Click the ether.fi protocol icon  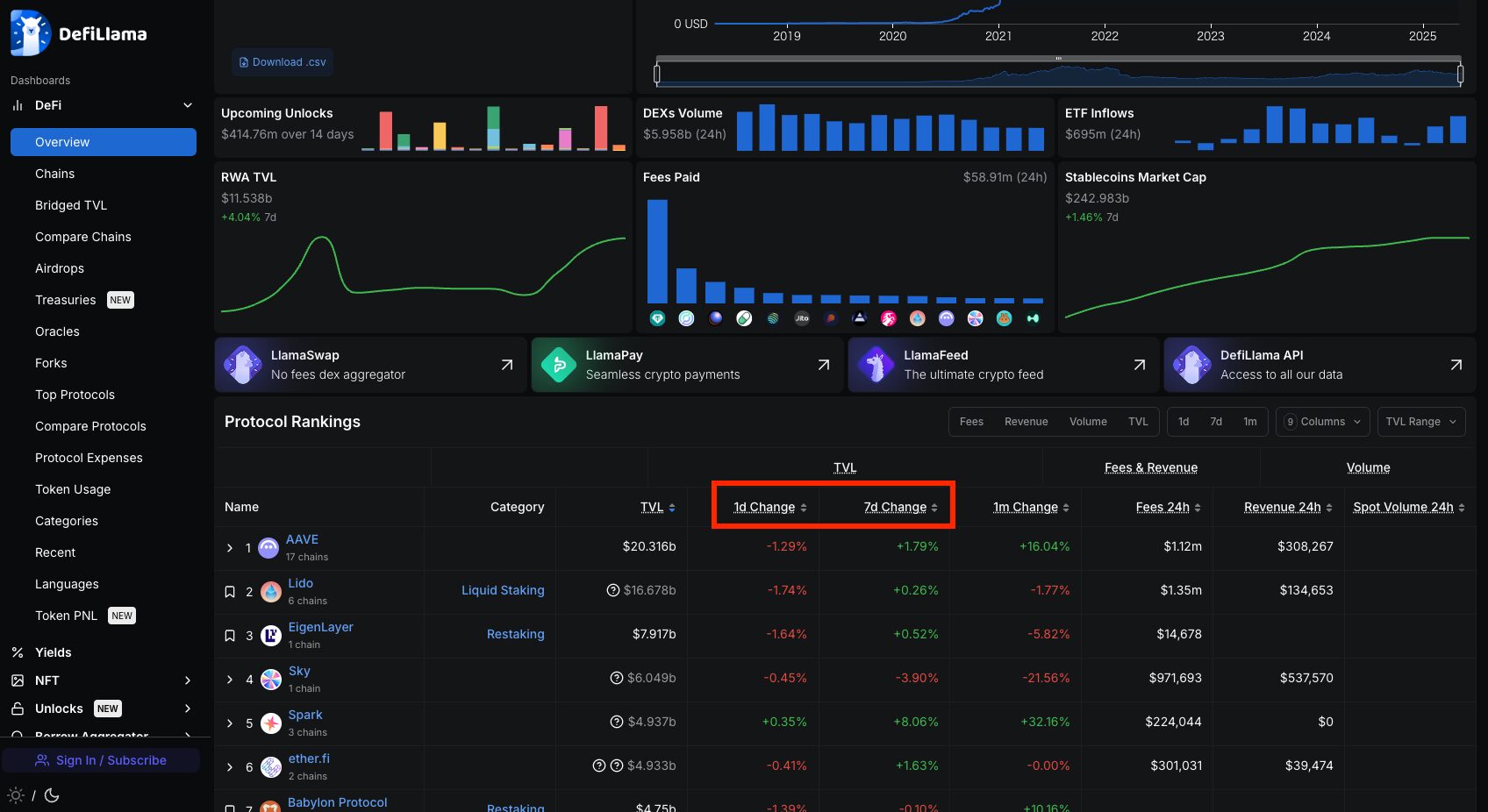click(271, 767)
